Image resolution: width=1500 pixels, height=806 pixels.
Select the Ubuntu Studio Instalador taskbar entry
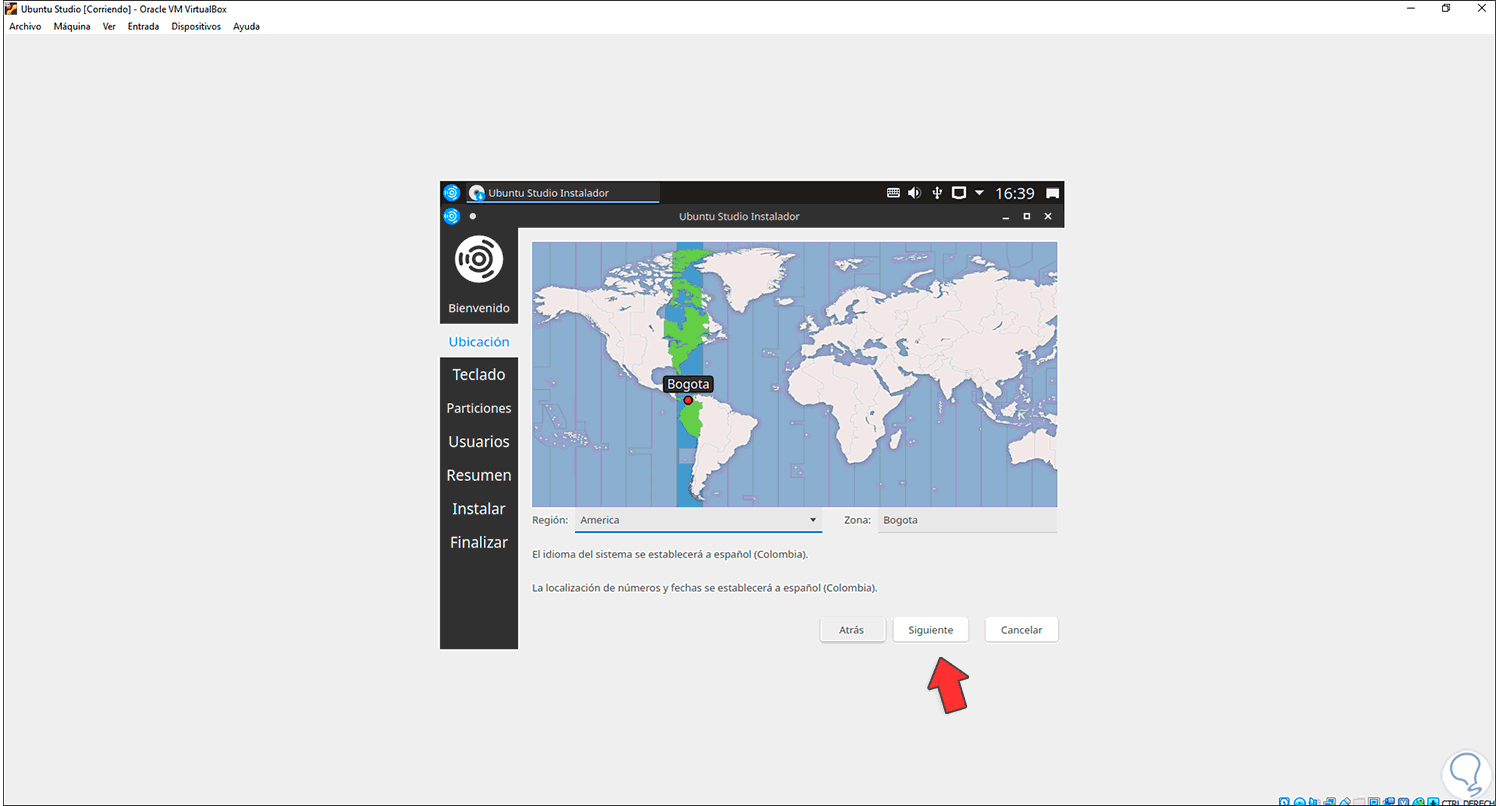563,193
